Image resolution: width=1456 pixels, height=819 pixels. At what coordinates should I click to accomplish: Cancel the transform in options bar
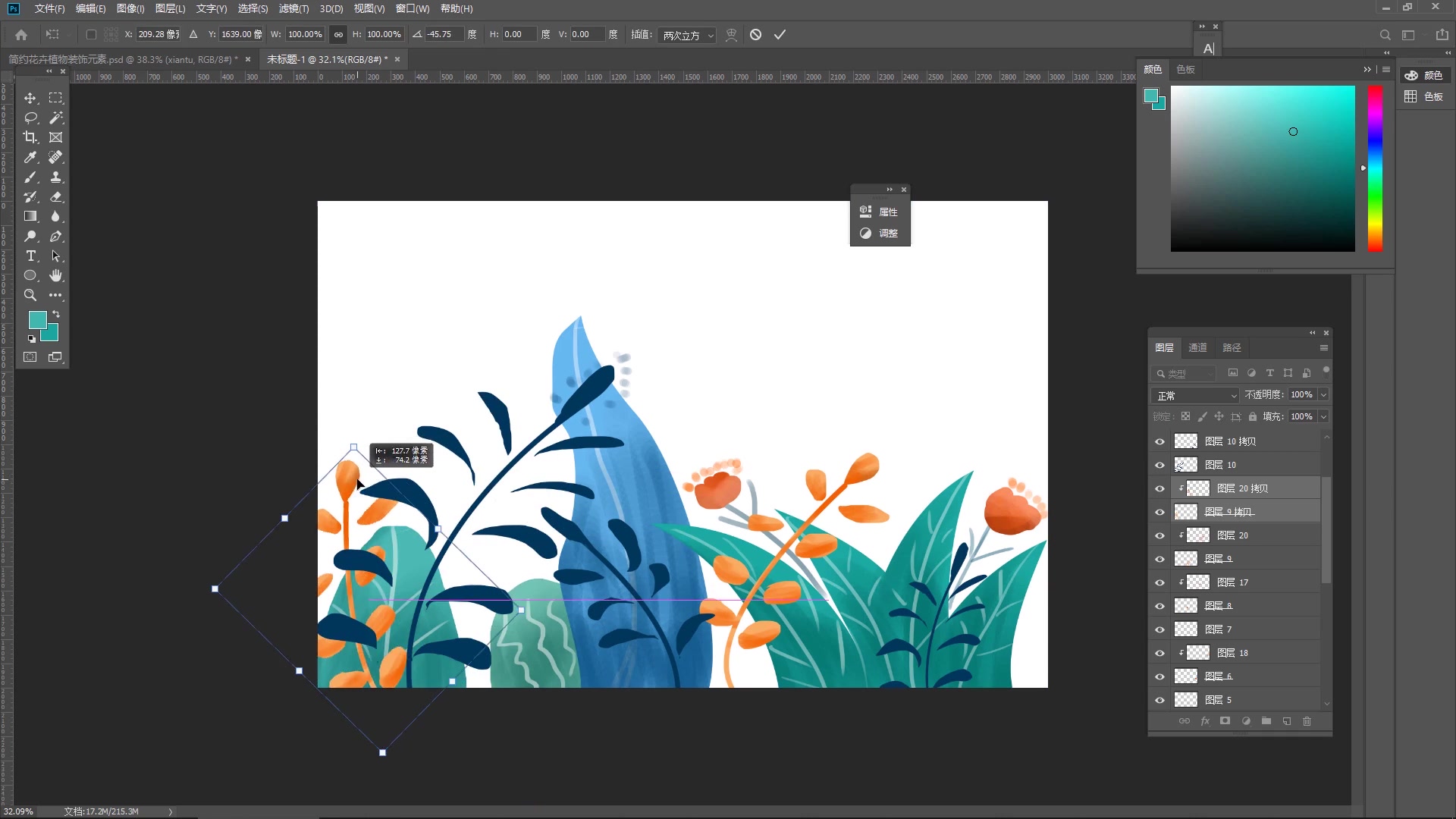755,34
